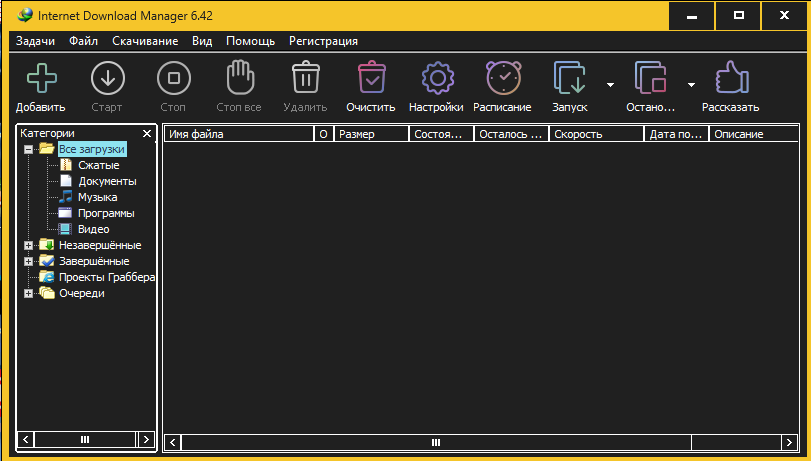
Task: Click the IDM logo in title bar
Action: point(24,15)
